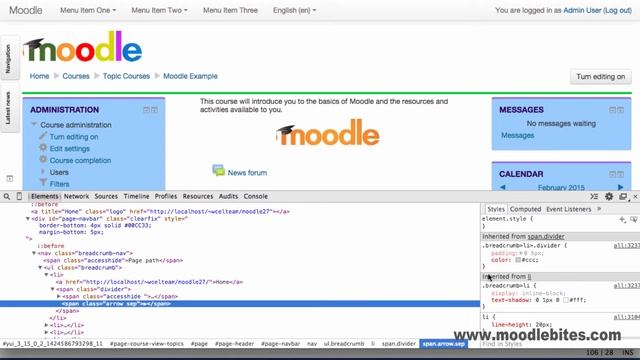This screenshot has height=360, width=640.
Task: Click the small dock toggle icon on left edge
Action: pos(10,178)
